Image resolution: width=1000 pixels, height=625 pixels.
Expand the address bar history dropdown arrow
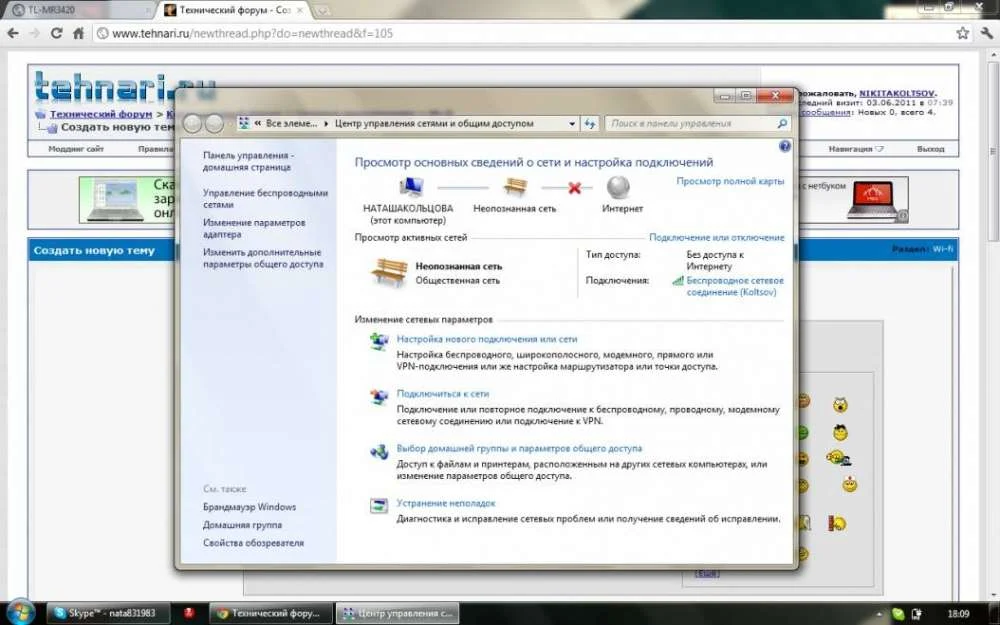[x=572, y=124]
